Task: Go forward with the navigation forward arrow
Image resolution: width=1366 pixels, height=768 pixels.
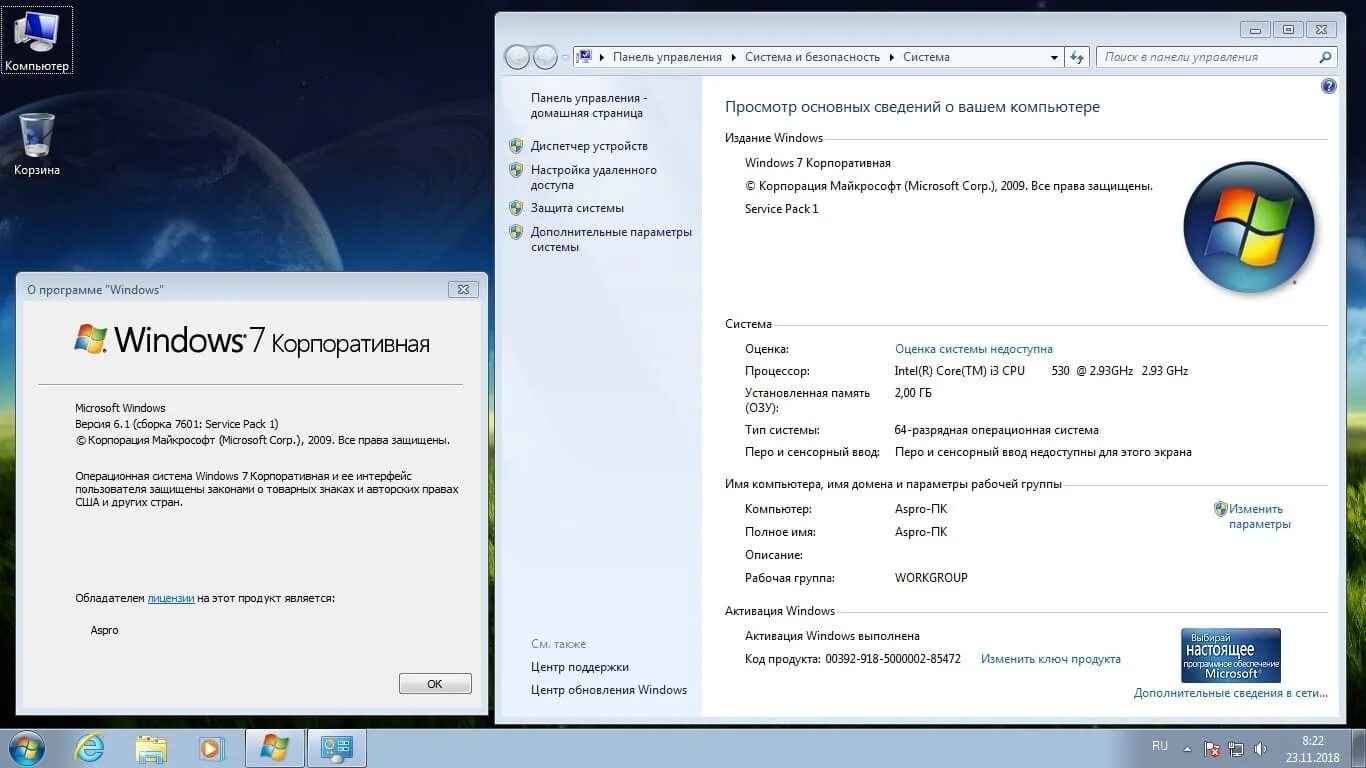Action: 545,57
